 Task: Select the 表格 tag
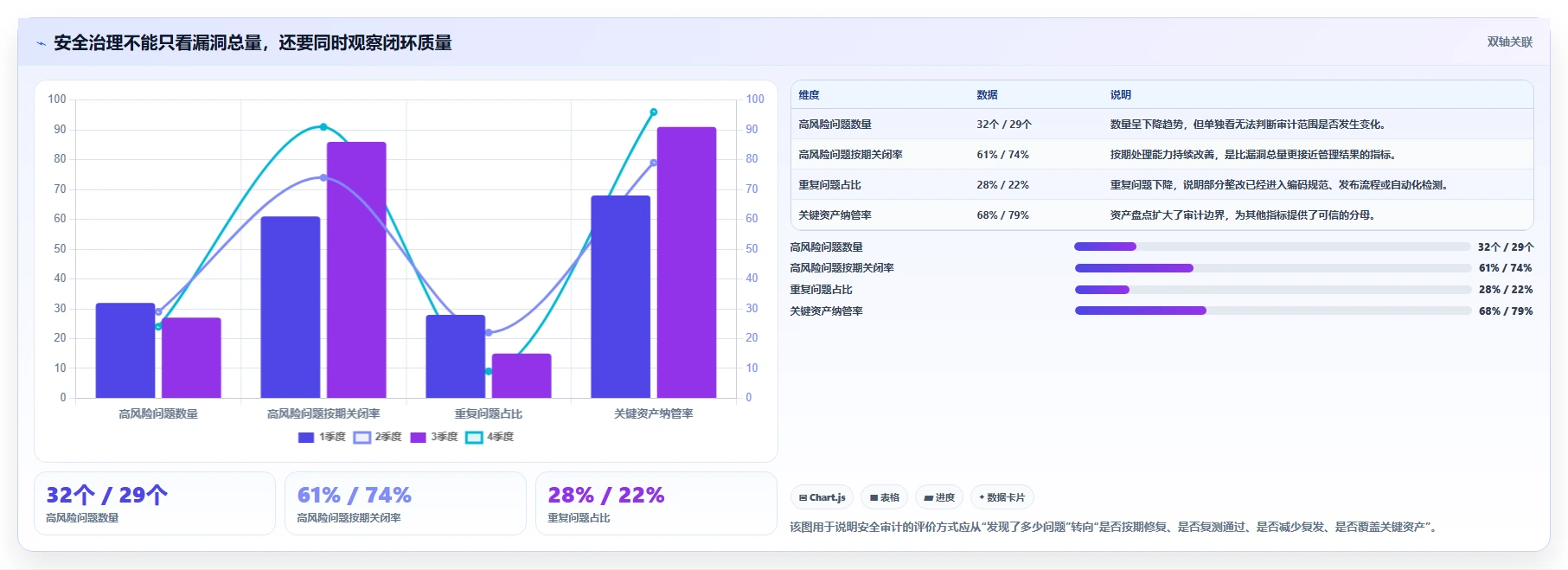coord(884,497)
